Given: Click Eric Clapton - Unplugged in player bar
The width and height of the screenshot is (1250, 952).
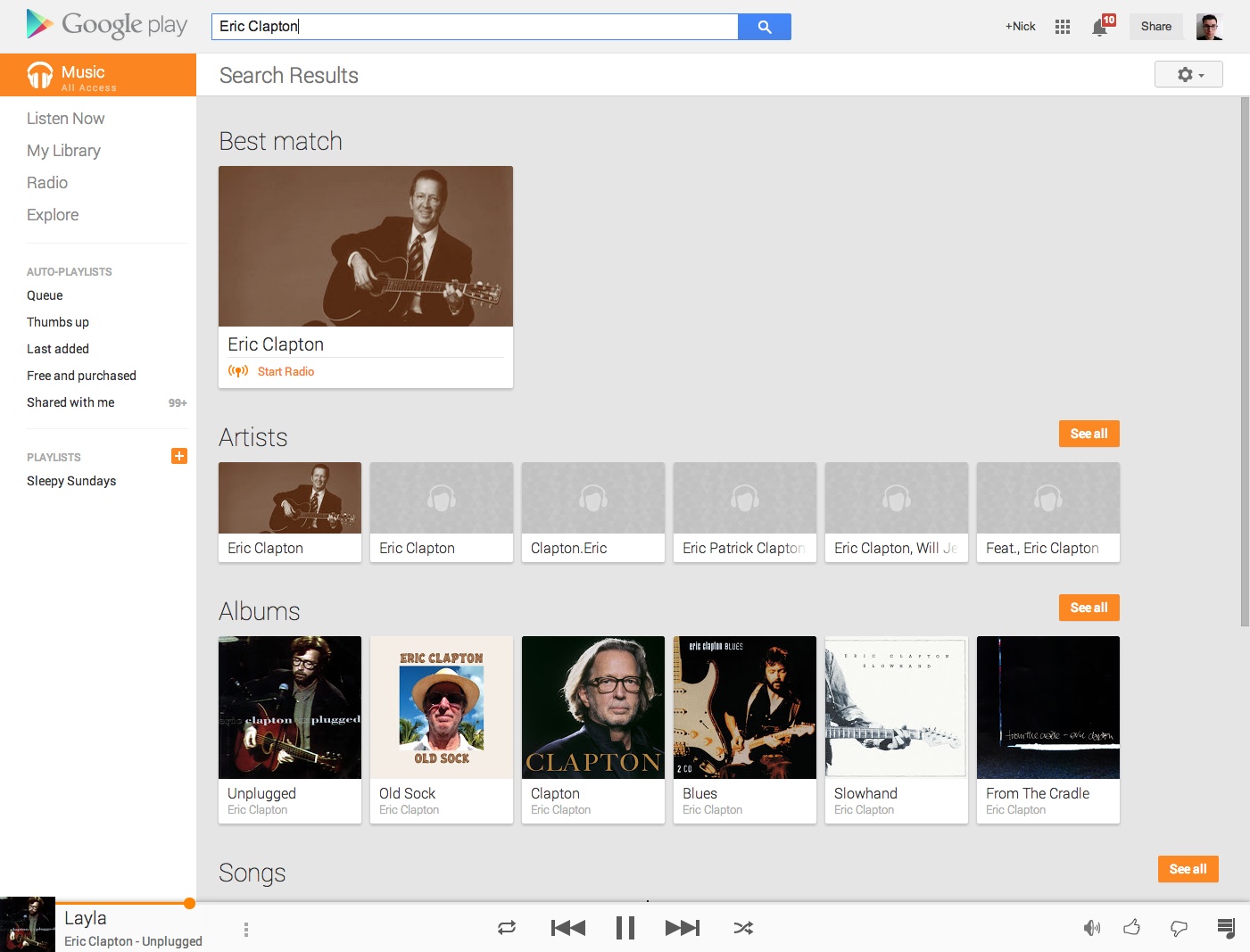Looking at the screenshot, I should pyautogui.click(x=133, y=941).
